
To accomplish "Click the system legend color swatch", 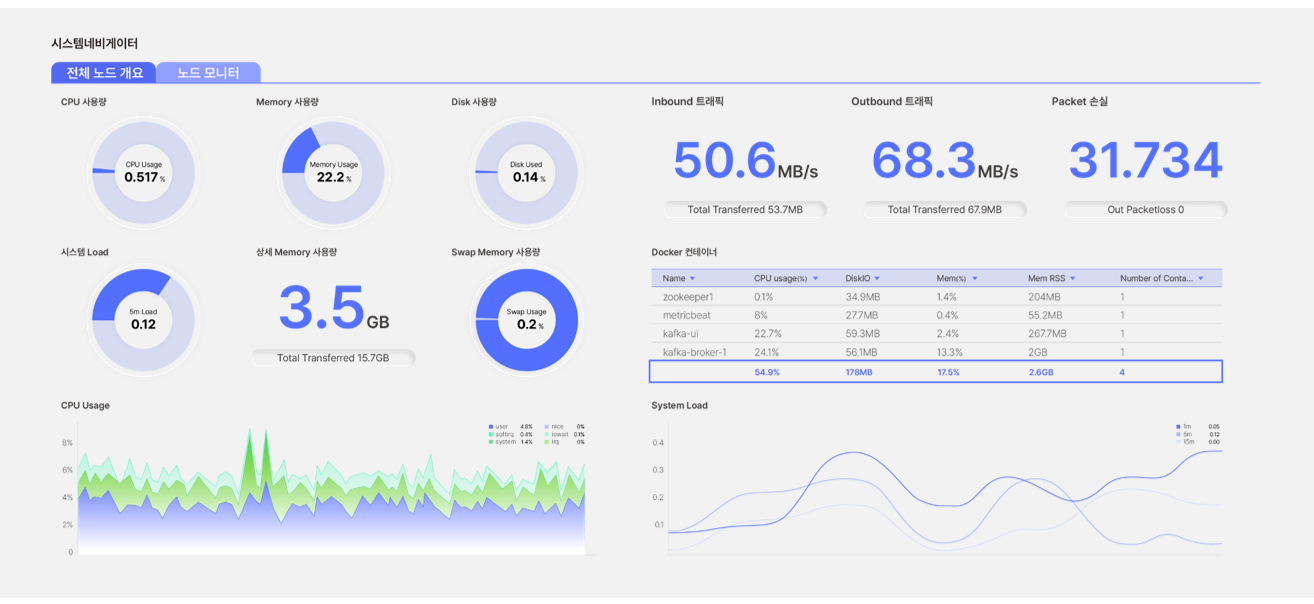I will click(491, 442).
